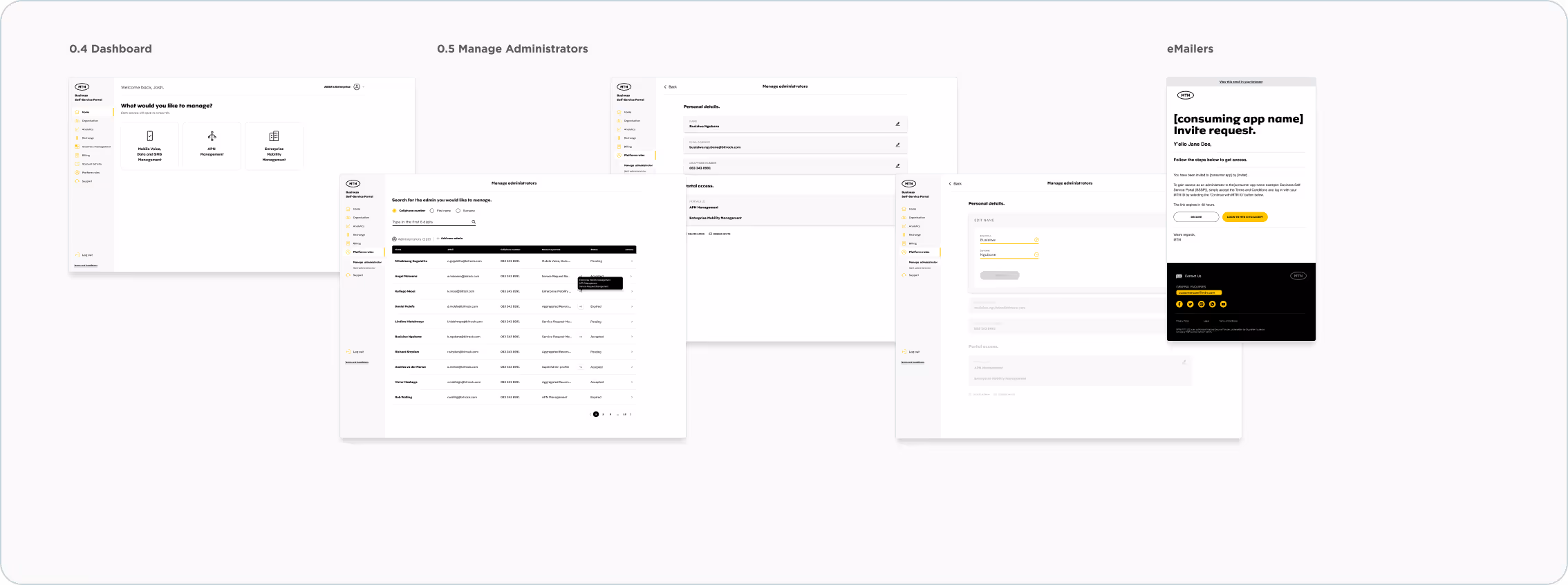Click Log out in the admin list sidebar
This screenshot has height=585, width=1568.
355,352
